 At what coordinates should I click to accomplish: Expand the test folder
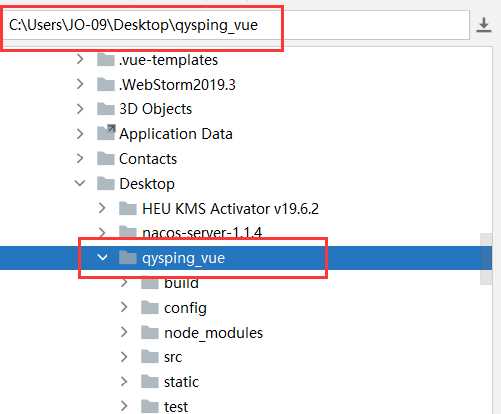[x=124, y=406]
